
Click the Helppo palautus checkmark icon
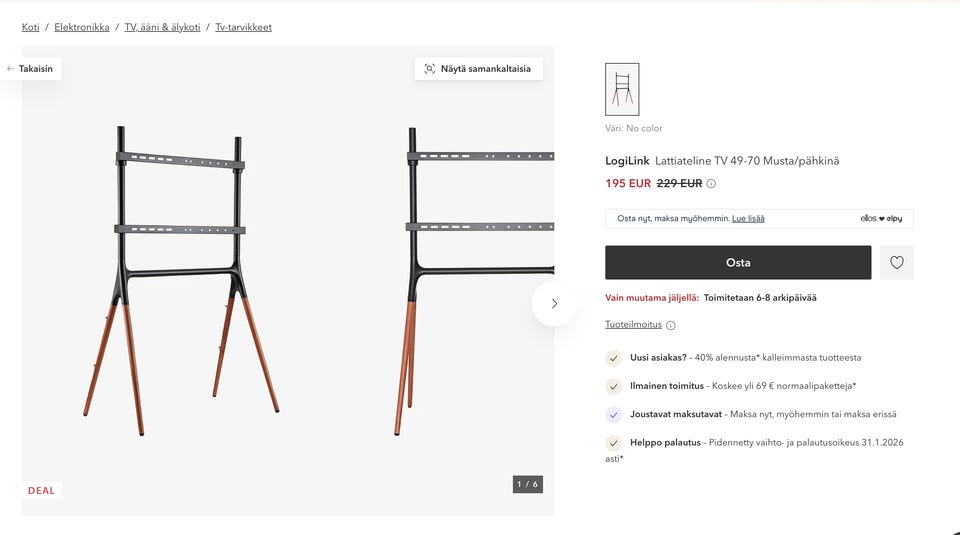614,443
